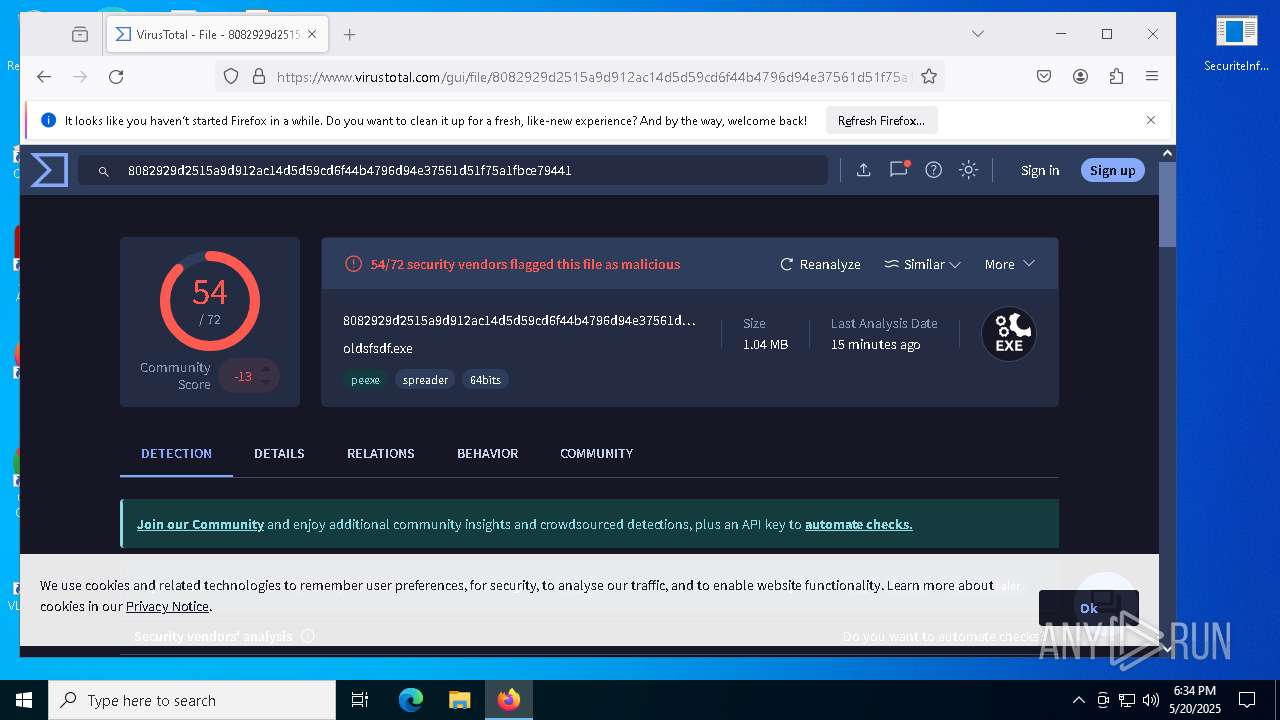The height and width of the screenshot is (720, 1280).
Task: Click the 54/72 detection score circle
Action: click(x=210, y=300)
